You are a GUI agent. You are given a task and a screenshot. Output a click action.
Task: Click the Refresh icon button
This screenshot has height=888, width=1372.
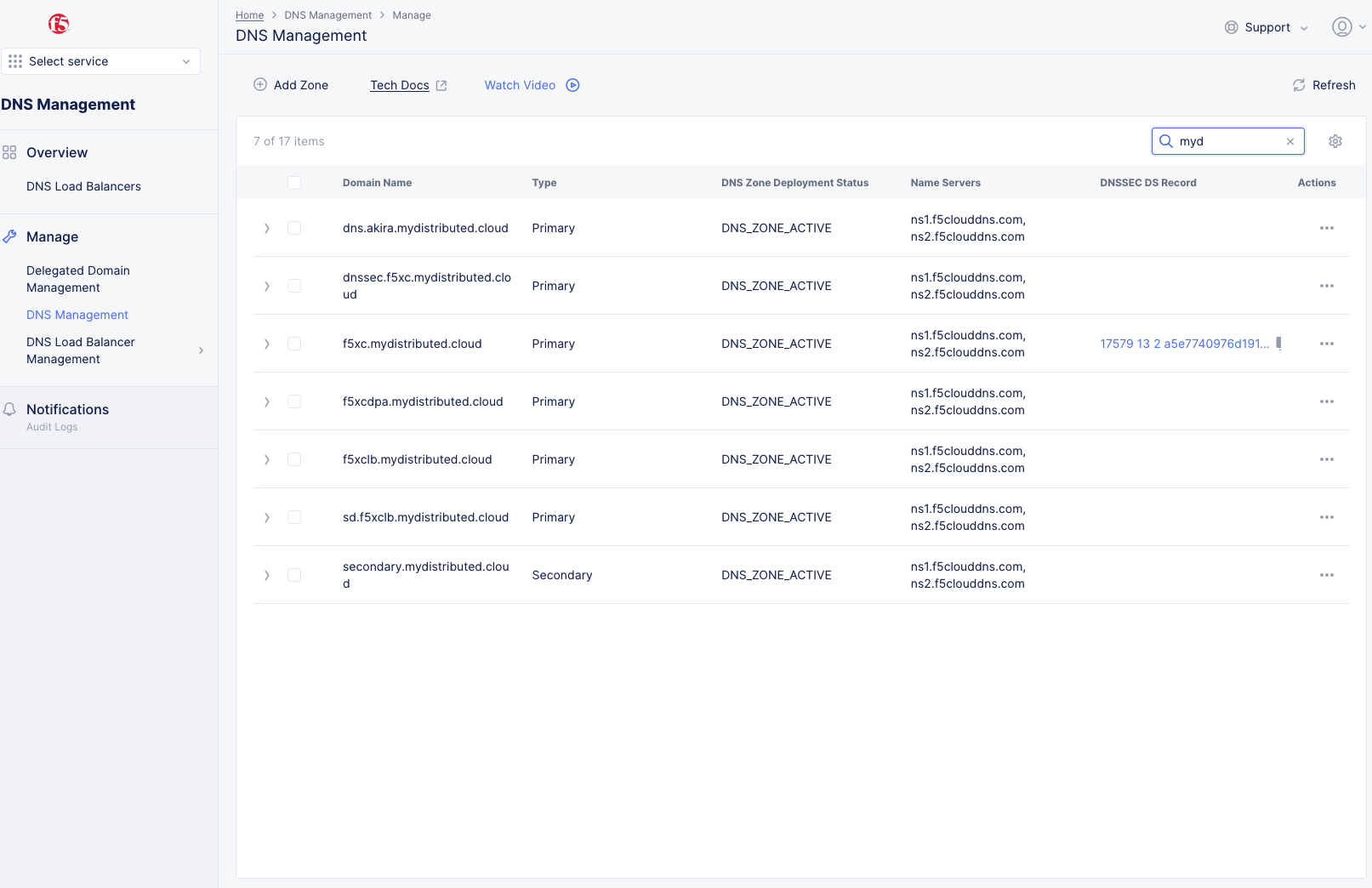(1299, 85)
